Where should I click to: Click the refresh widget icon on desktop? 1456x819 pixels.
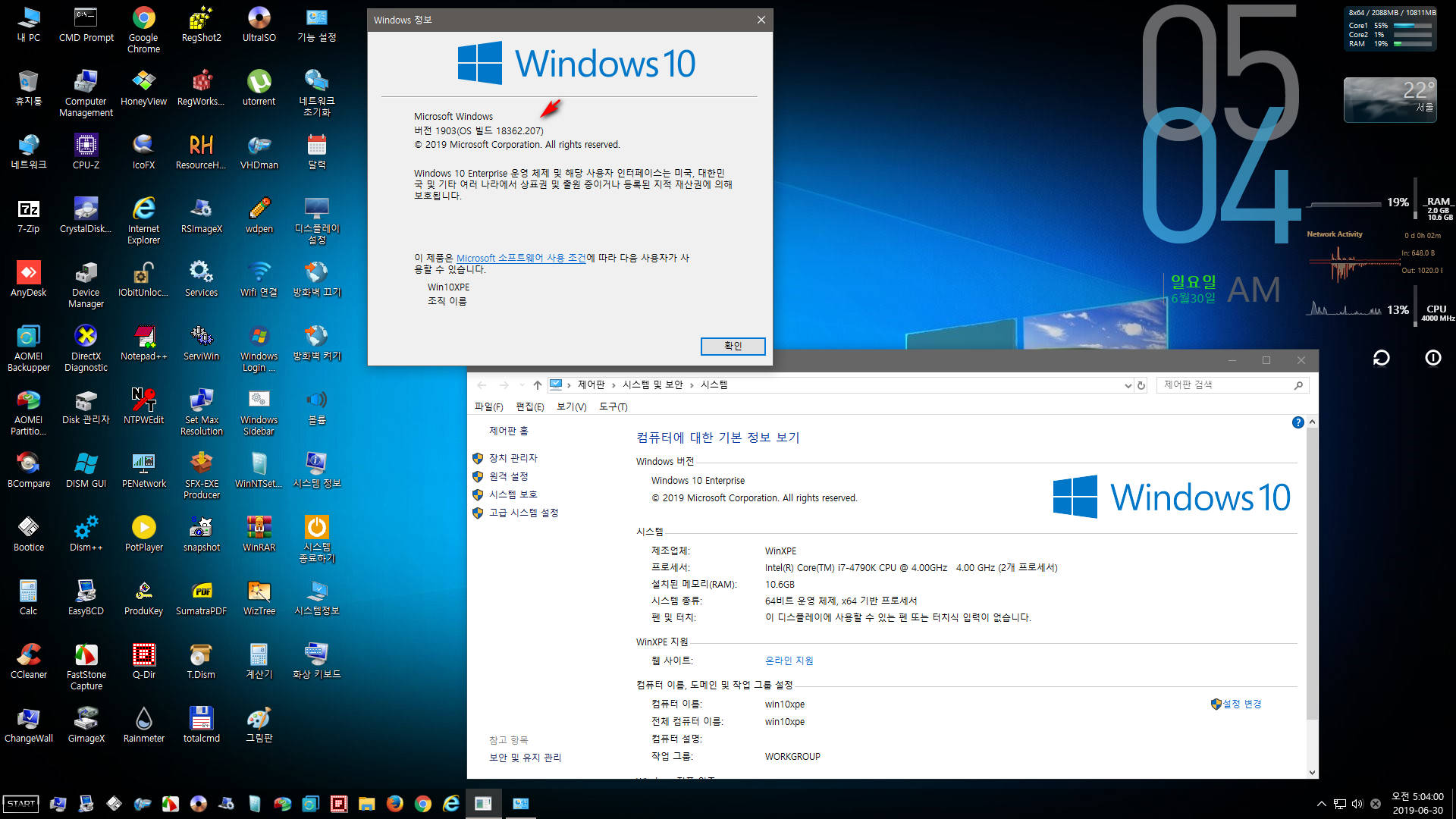click(x=1381, y=357)
